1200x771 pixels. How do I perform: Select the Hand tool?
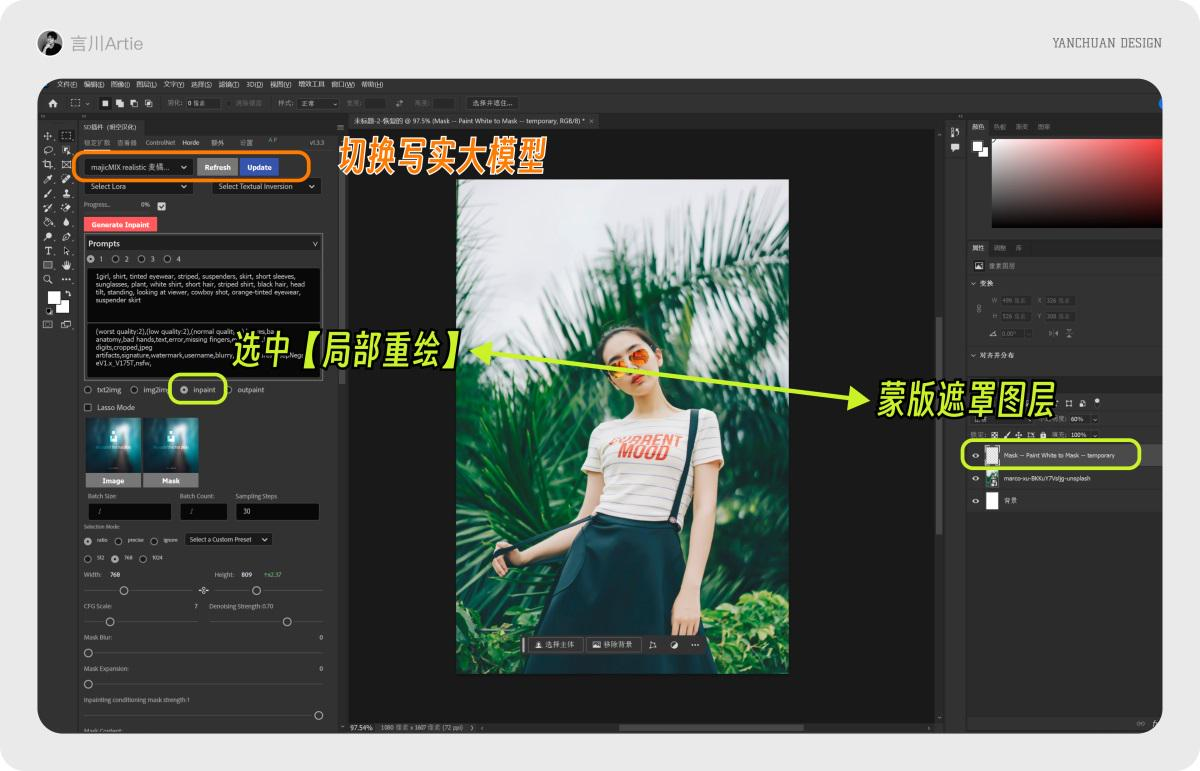click(65, 263)
